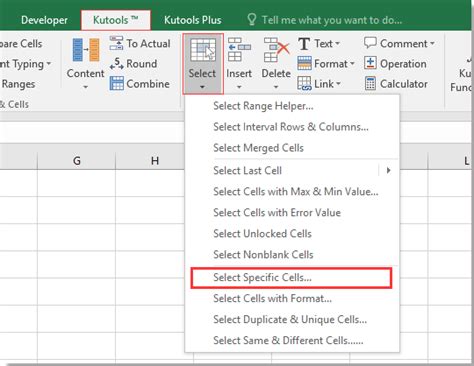Expand the Delete dropdown
Viewport: 474px width, 366px height.
[276, 87]
